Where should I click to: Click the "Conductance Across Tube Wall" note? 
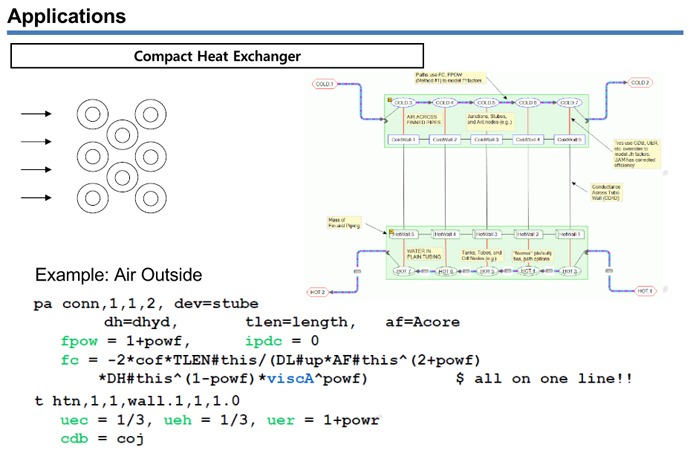(606, 192)
